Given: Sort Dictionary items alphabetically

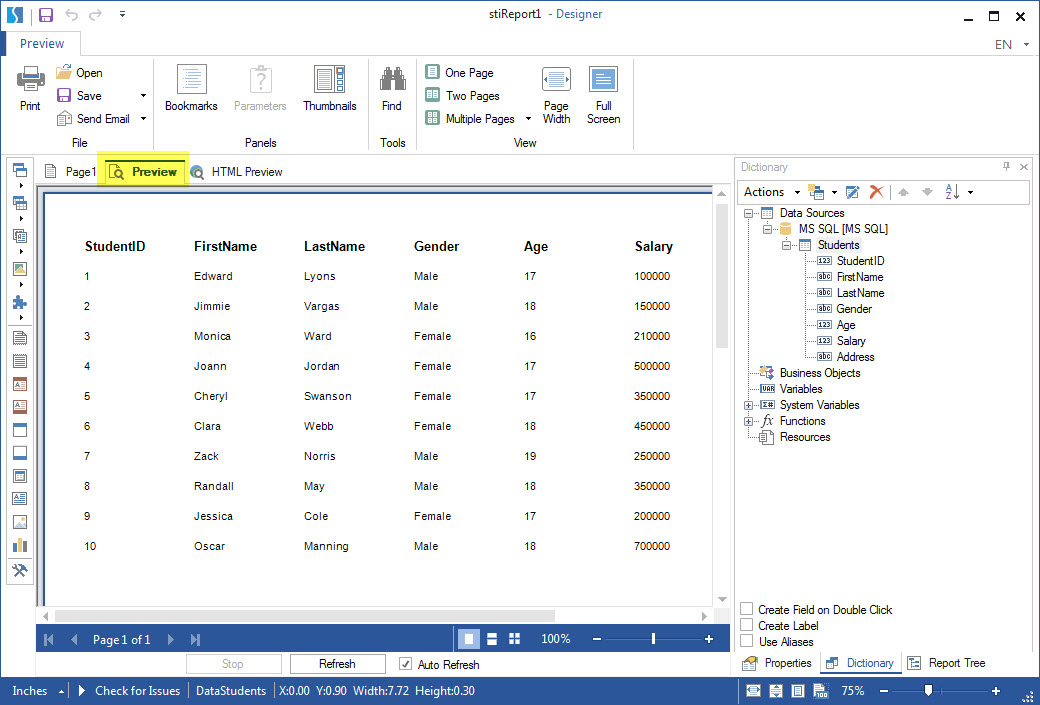Looking at the screenshot, I should click(951, 191).
